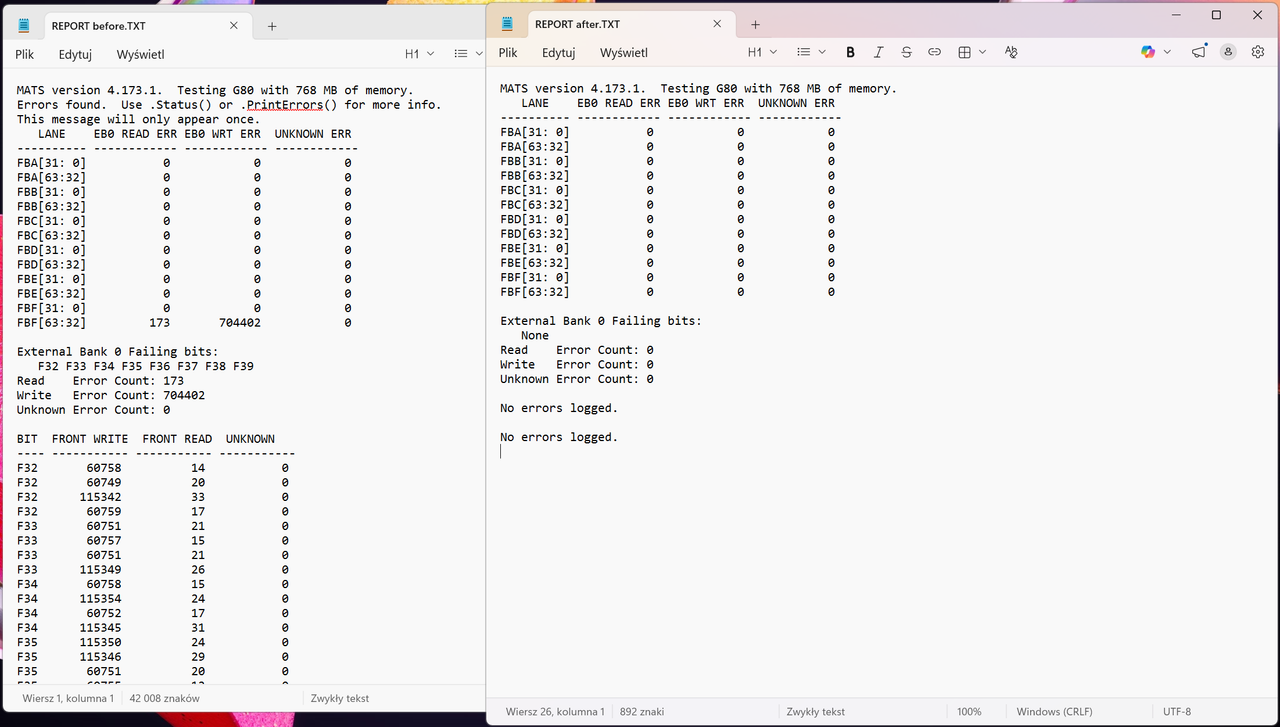Open the Edytuj menu in after window
The height and width of the screenshot is (727, 1280).
[x=558, y=52]
